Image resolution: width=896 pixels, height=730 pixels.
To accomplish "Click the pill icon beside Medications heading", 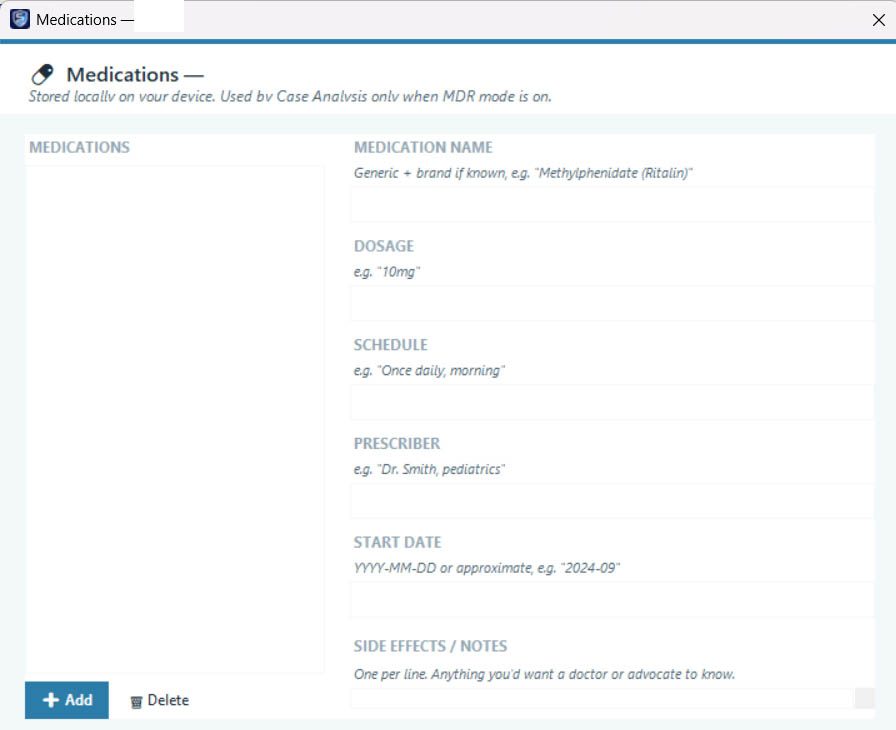I will click(42, 74).
